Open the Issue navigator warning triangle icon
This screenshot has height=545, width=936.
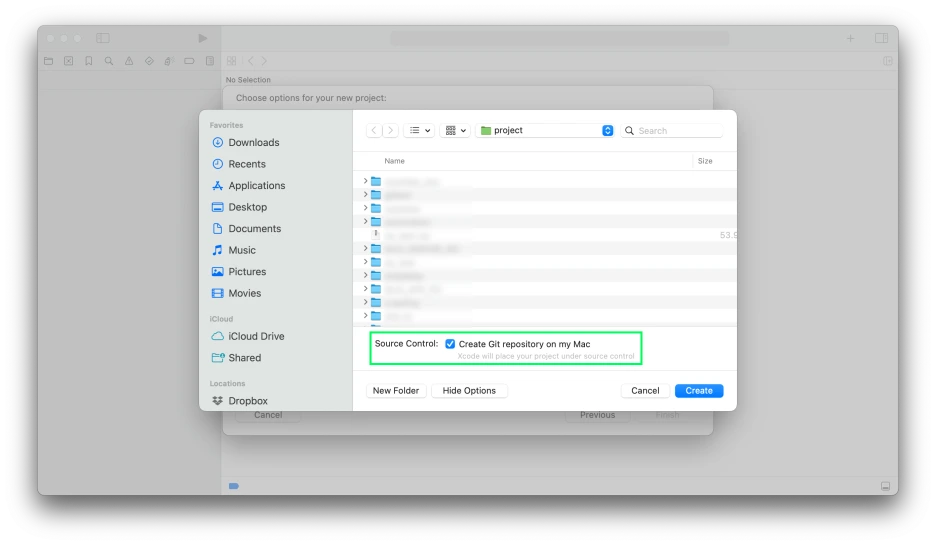129,61
